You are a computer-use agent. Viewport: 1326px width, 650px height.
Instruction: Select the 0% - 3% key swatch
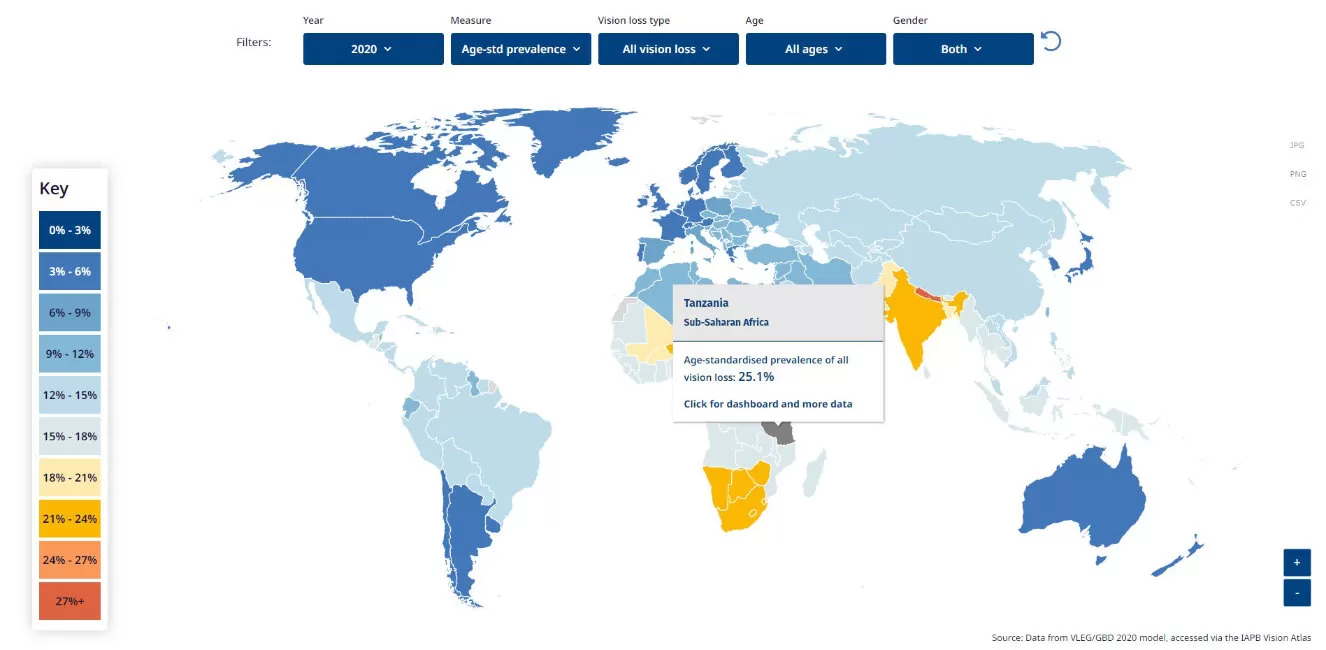coord(70,230)
